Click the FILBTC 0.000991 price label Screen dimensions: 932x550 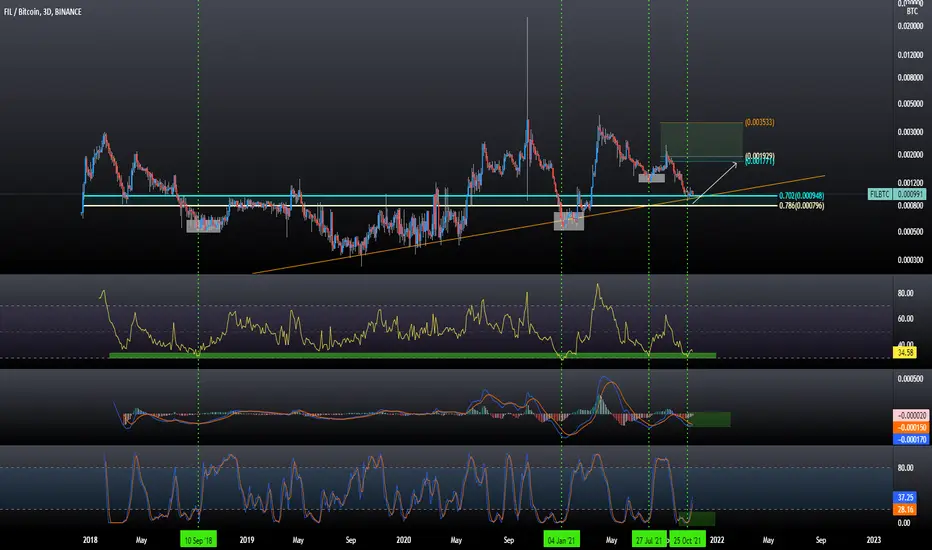tap(897, 194)
